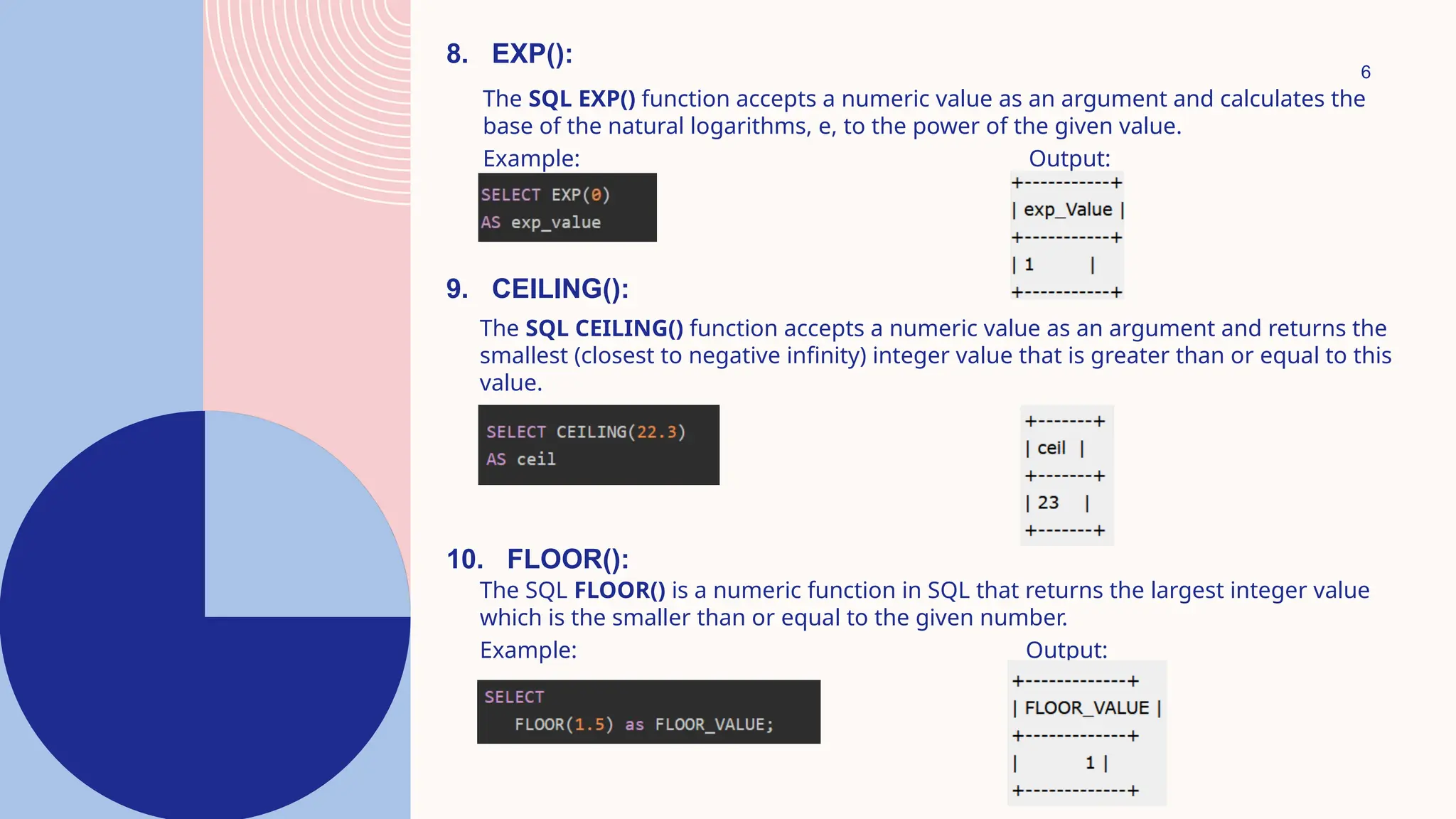The image size is (1456, 819).
Task: Click the bold 'SQL EXP()' text
Action: pos(582,99)
